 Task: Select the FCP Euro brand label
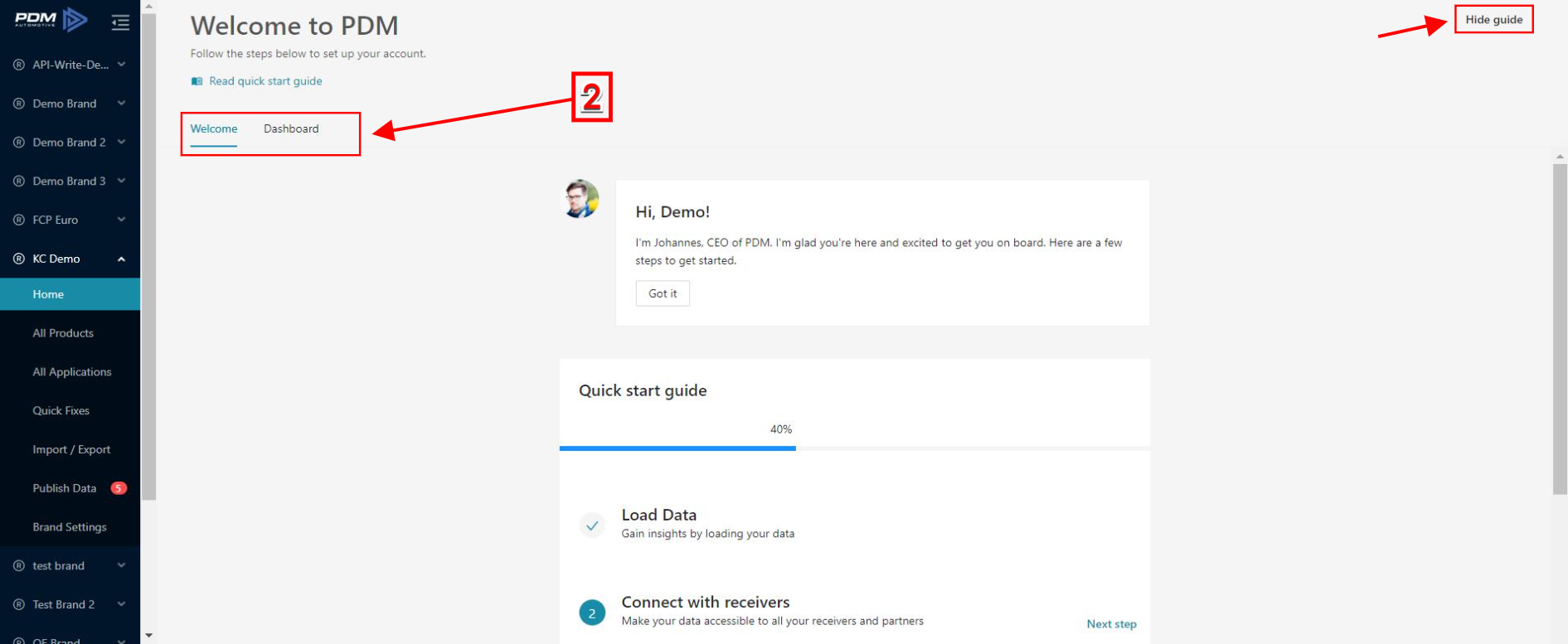coord(56,220)
